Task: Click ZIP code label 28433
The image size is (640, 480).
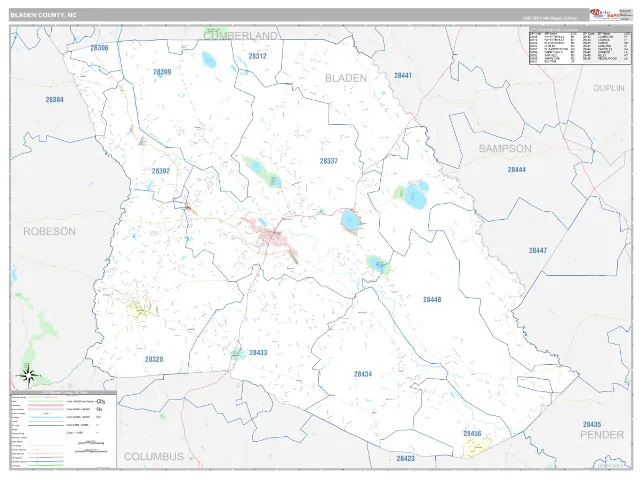Action: [x=258, y=352]
